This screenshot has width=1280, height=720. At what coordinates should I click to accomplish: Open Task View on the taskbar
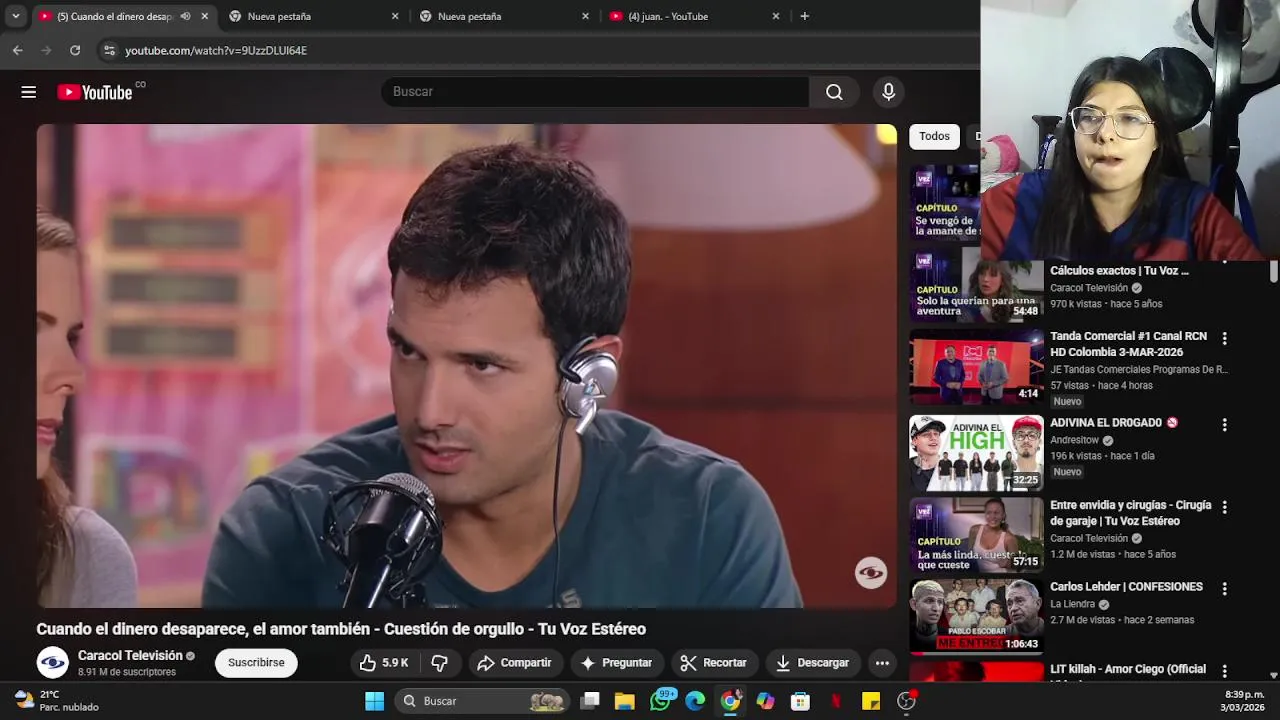591,701
